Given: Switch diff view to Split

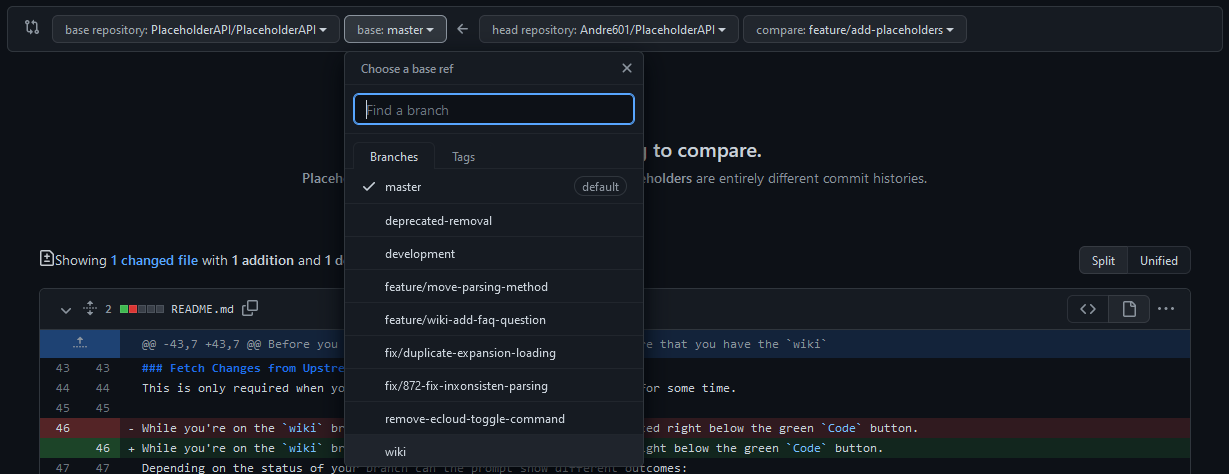Looking at the screenshot, I should pos(1103,260).
